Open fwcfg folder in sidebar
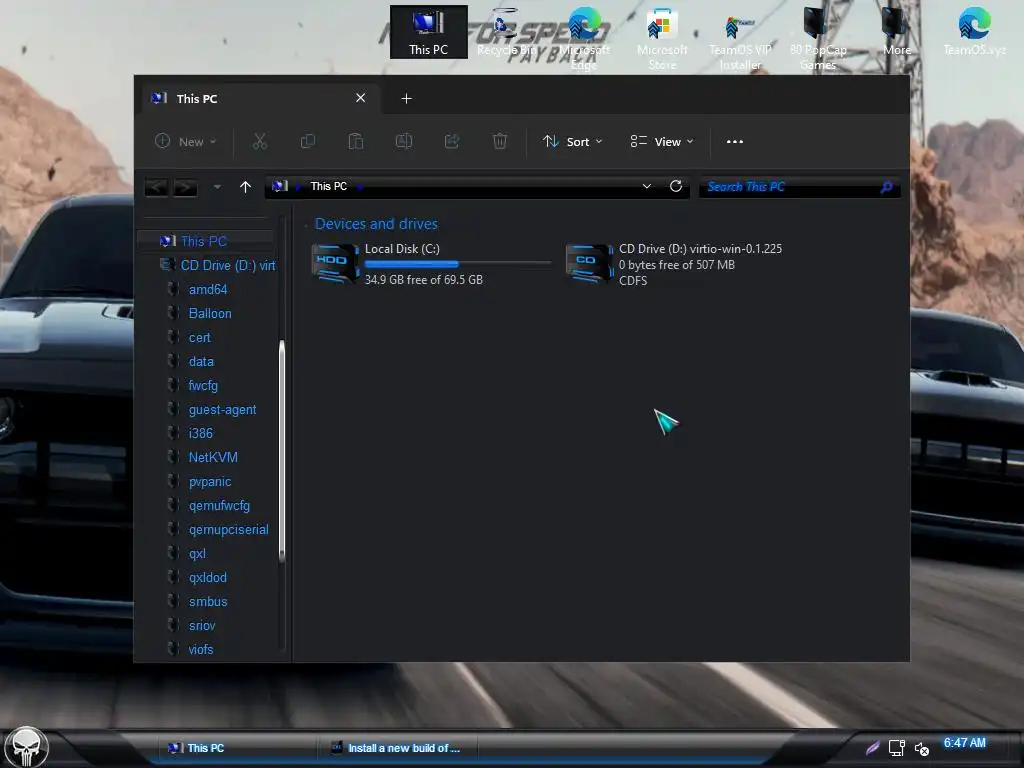 203,385
